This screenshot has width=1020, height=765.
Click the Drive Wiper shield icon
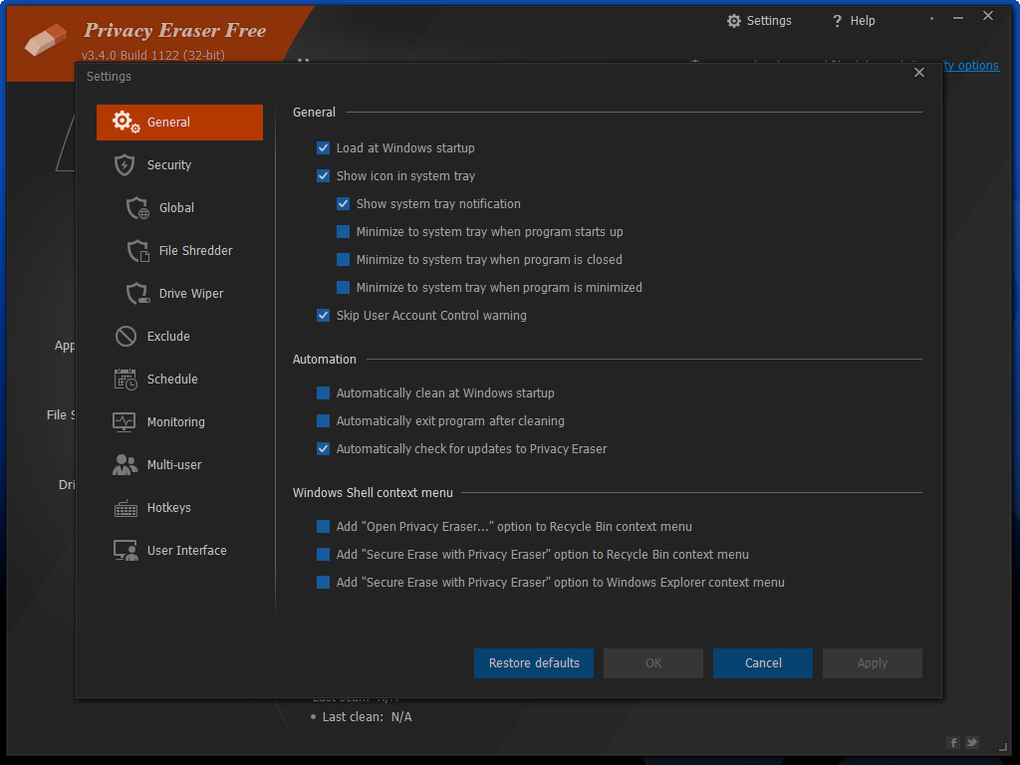click(138, 294)
